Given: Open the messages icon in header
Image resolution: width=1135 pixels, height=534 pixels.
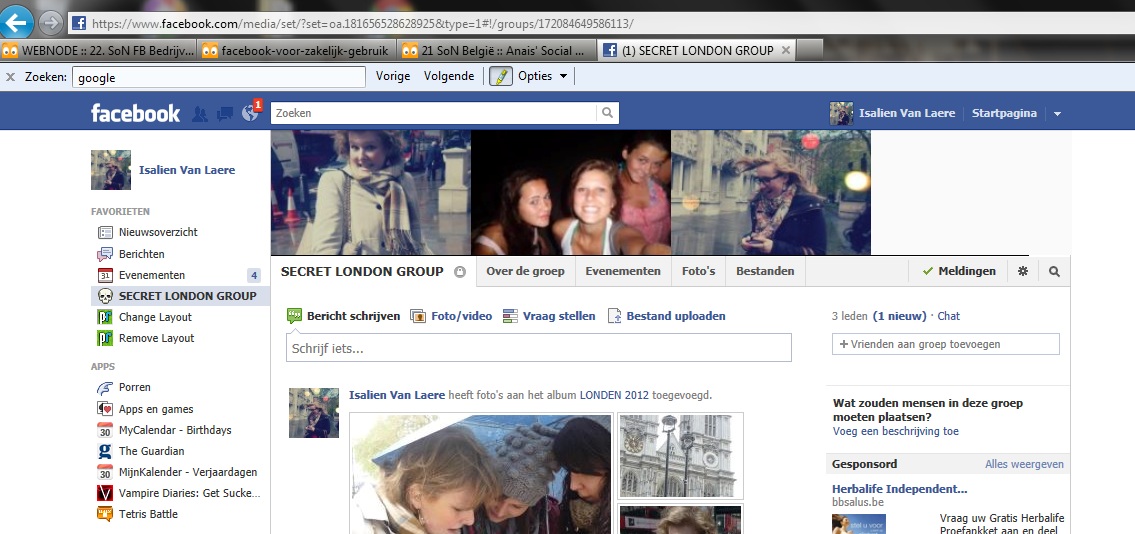Looking at the screenshot, I should pyautogui.click(x=225, y=114).
